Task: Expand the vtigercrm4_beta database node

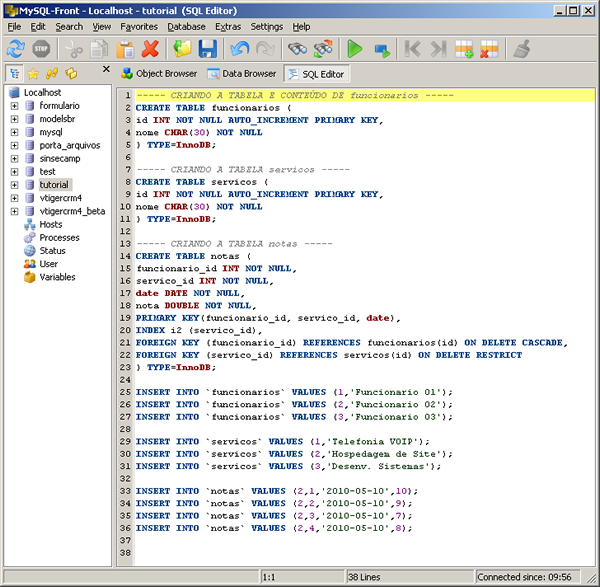Action: [14, 211]
